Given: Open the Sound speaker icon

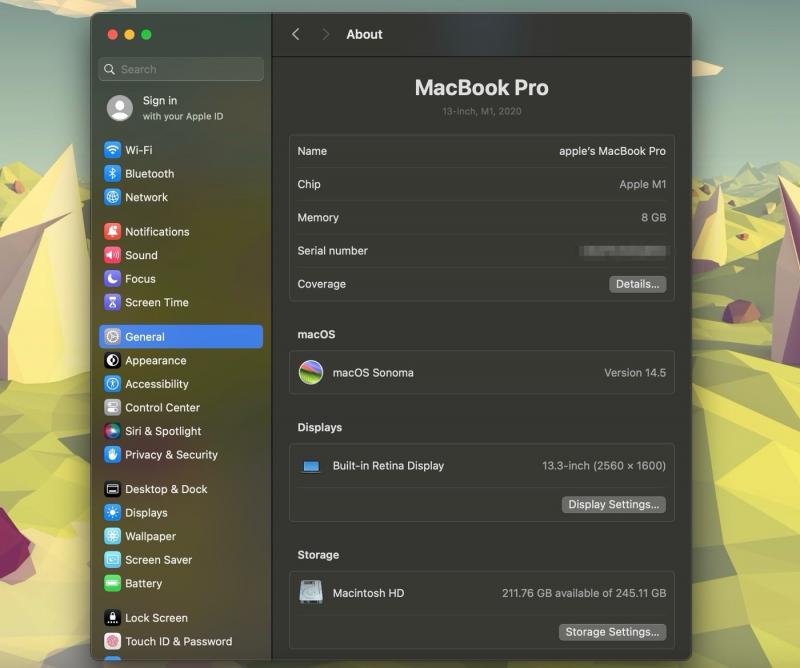Looking at the screenshot, I should [x=112, y=255].
